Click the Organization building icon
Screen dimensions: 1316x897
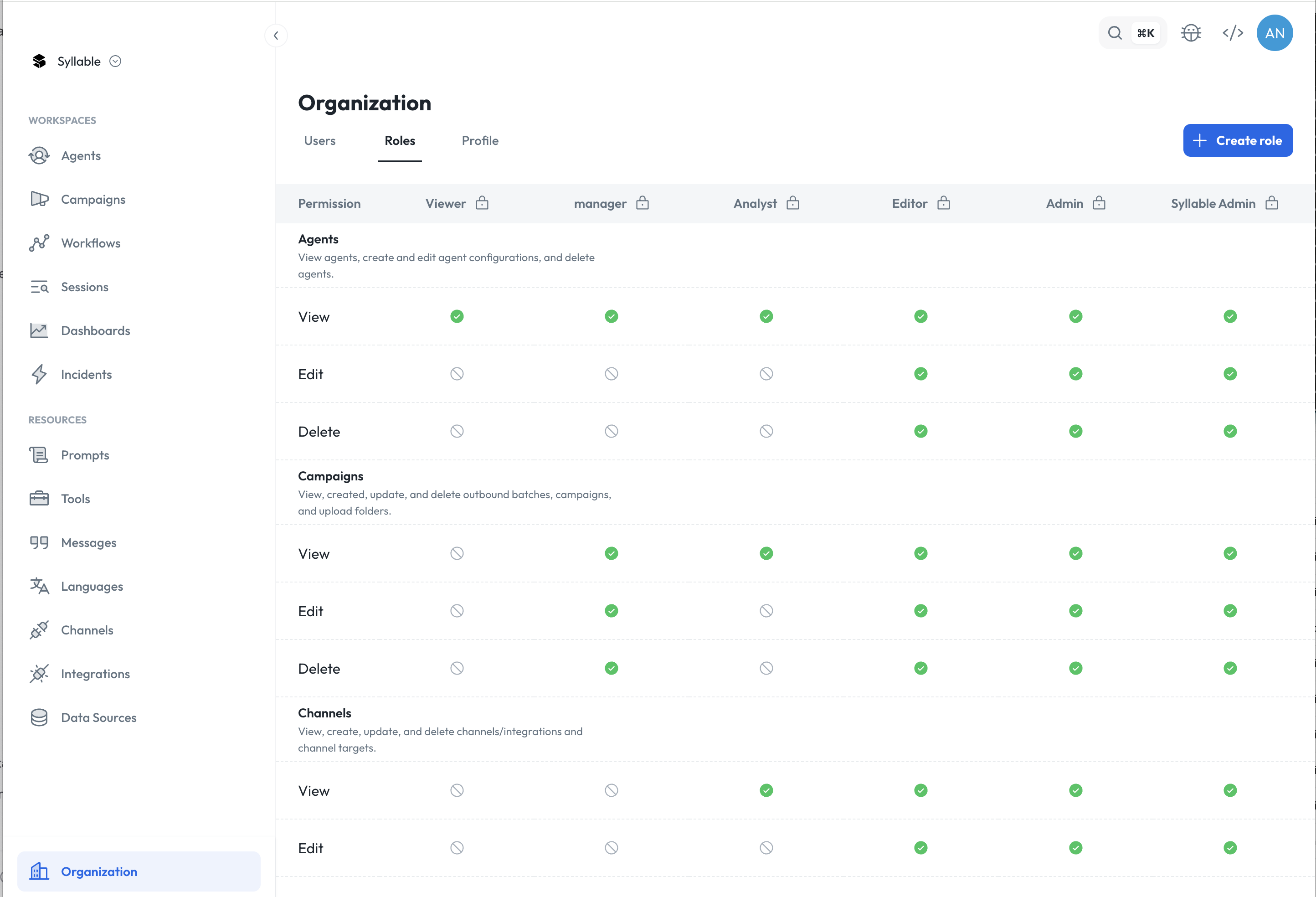39,871
